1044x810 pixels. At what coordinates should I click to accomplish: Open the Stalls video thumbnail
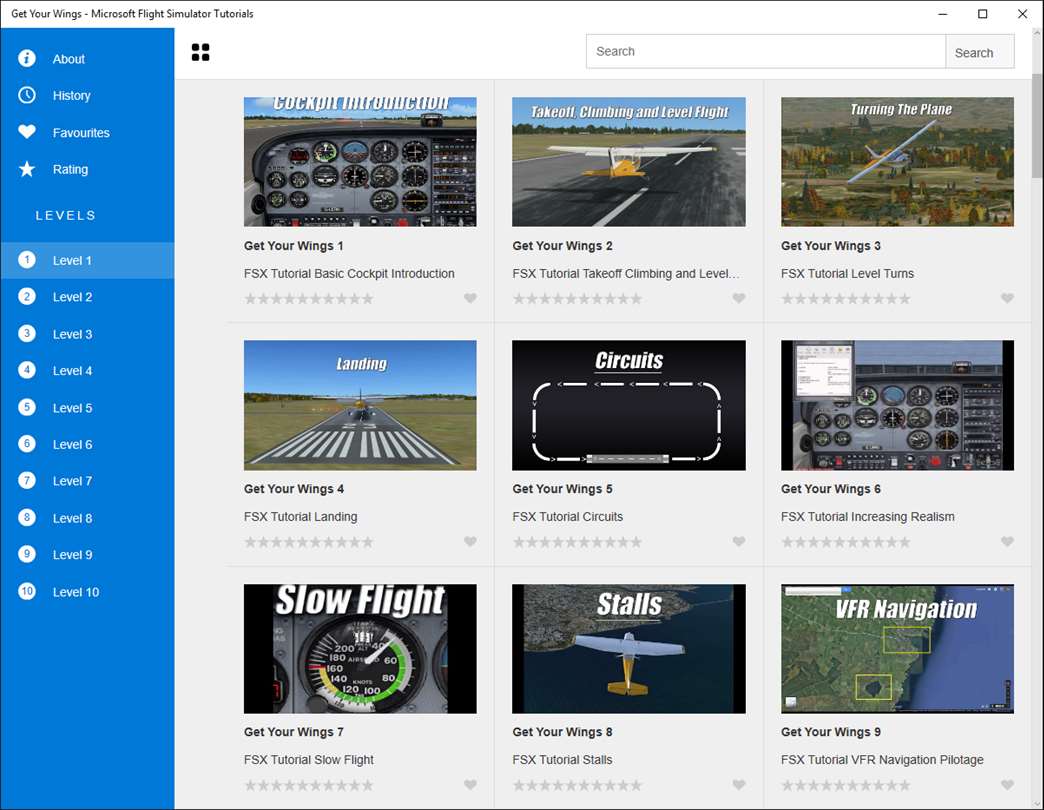coord(629,649)
